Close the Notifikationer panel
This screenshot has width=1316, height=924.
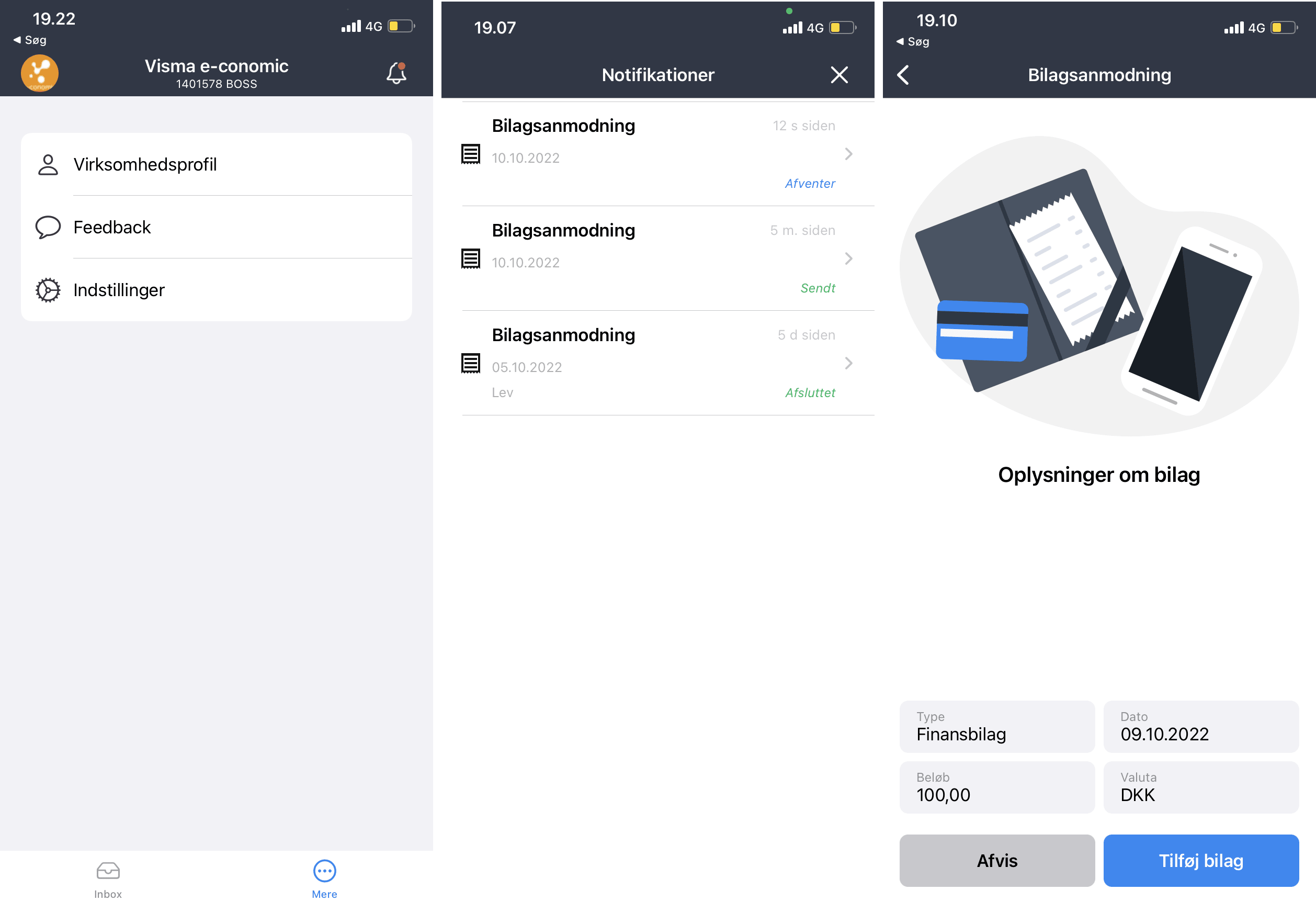[839, 75]
